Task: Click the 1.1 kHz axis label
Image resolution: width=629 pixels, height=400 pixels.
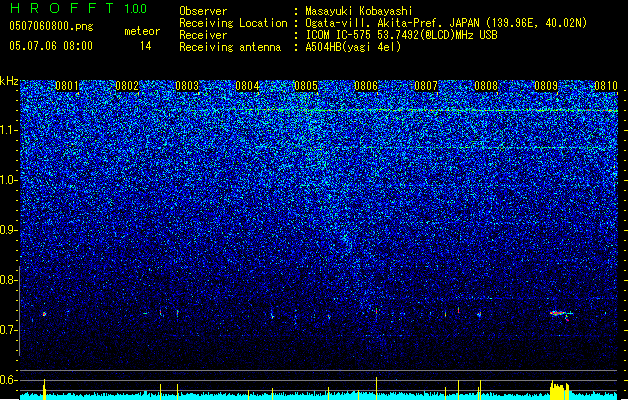Action: coord(8,130)
